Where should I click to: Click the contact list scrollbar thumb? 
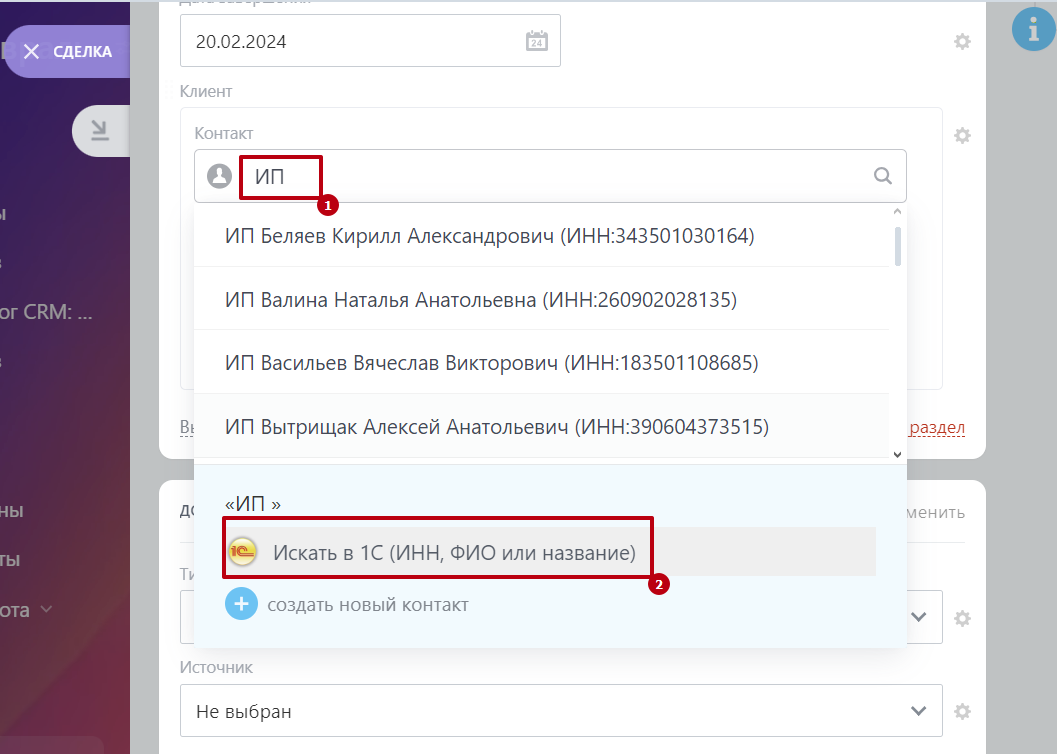(x=897, y=245)
